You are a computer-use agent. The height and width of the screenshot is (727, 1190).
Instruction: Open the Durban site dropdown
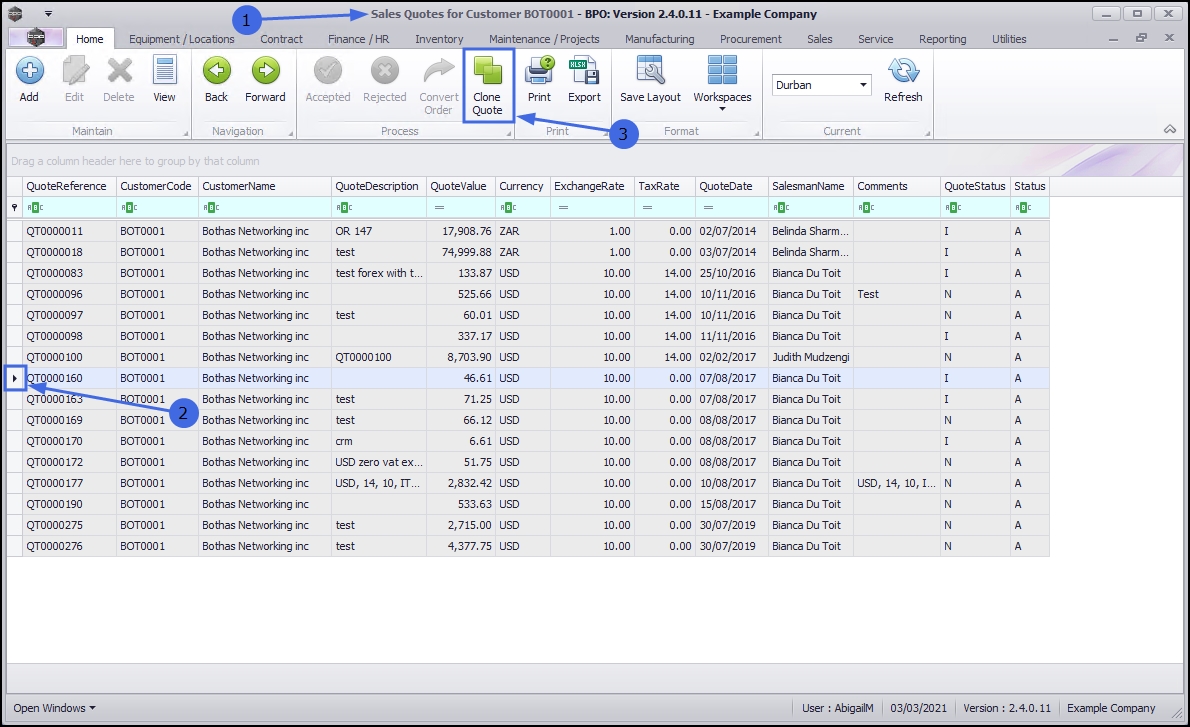[x=863, y=85]
